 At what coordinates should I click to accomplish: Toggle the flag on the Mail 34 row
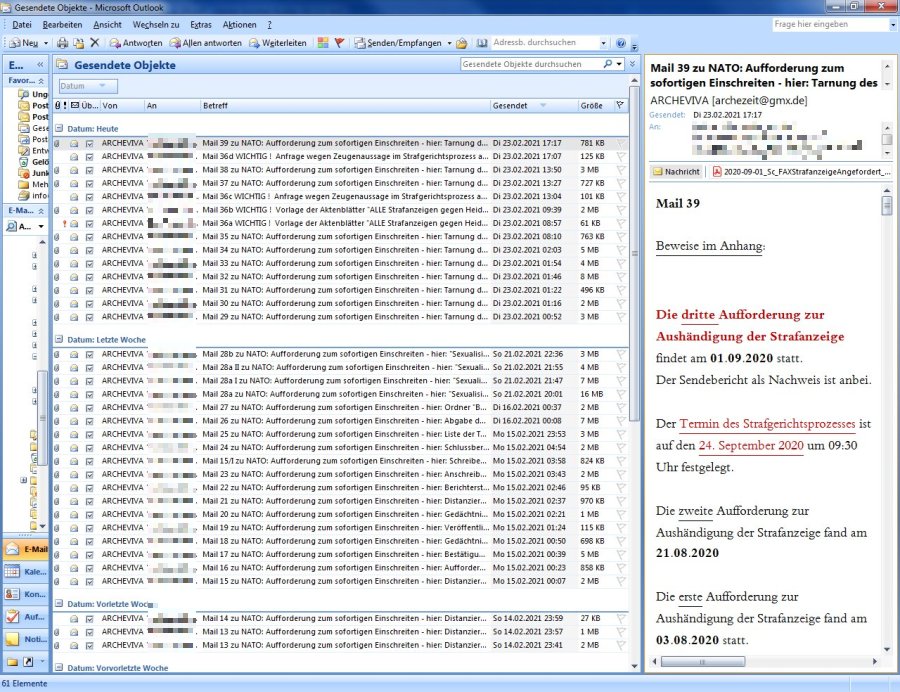coord(621,250)
